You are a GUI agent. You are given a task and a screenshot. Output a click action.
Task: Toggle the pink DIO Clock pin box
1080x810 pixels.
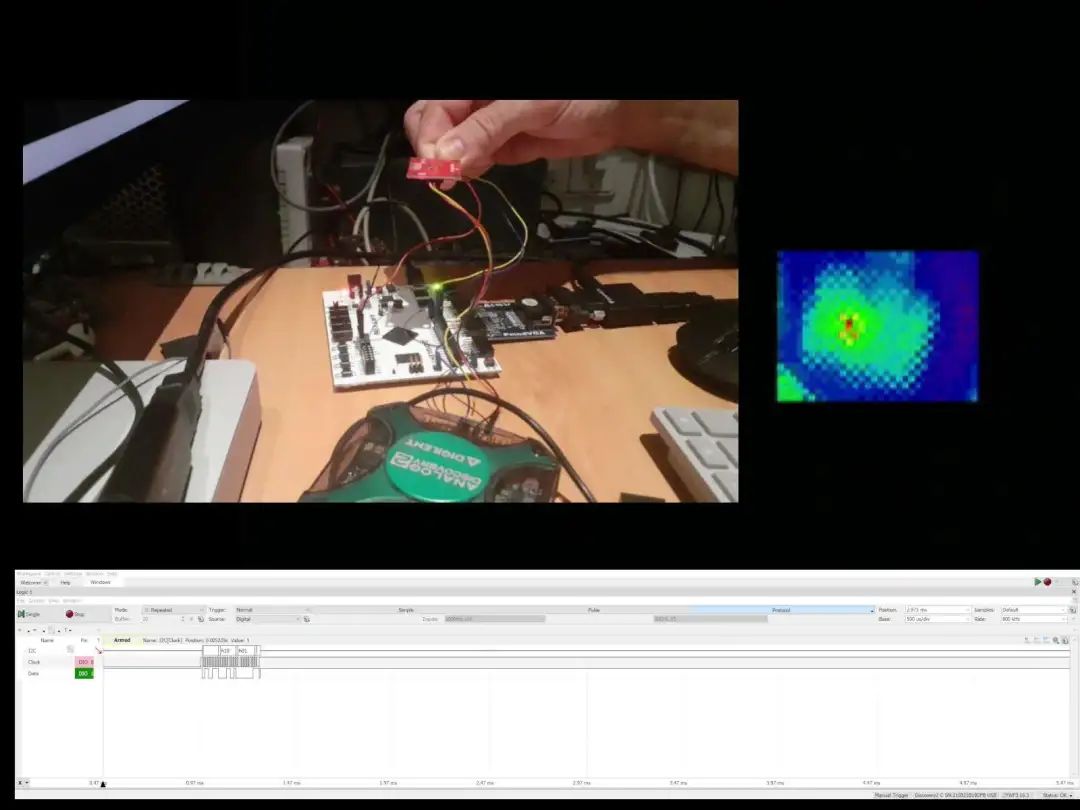[84, 662]
